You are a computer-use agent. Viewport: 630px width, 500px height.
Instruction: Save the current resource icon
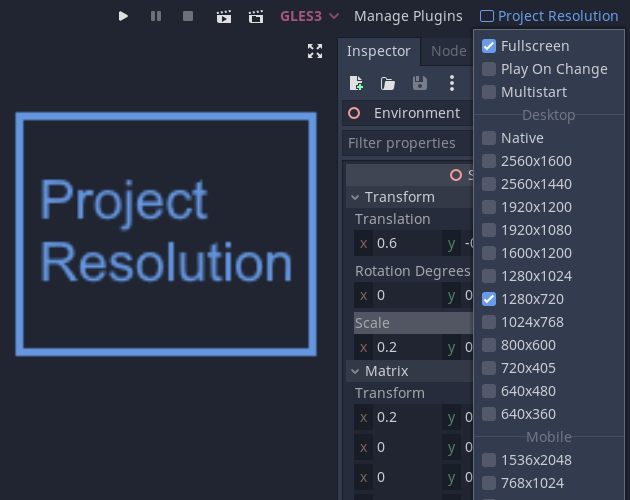click(x=420, y=83)
